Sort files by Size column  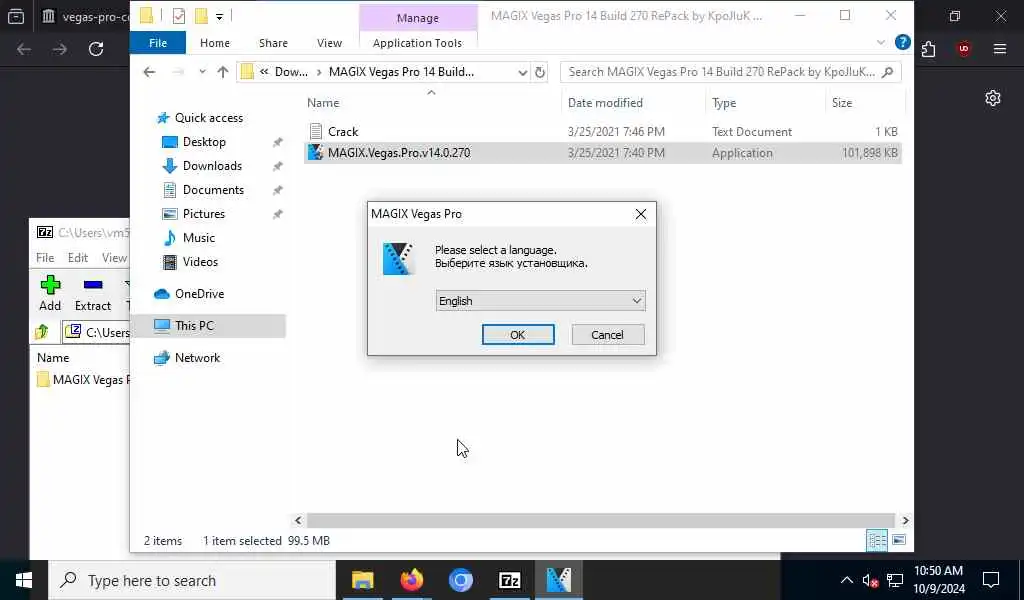[x=842, y=103]
